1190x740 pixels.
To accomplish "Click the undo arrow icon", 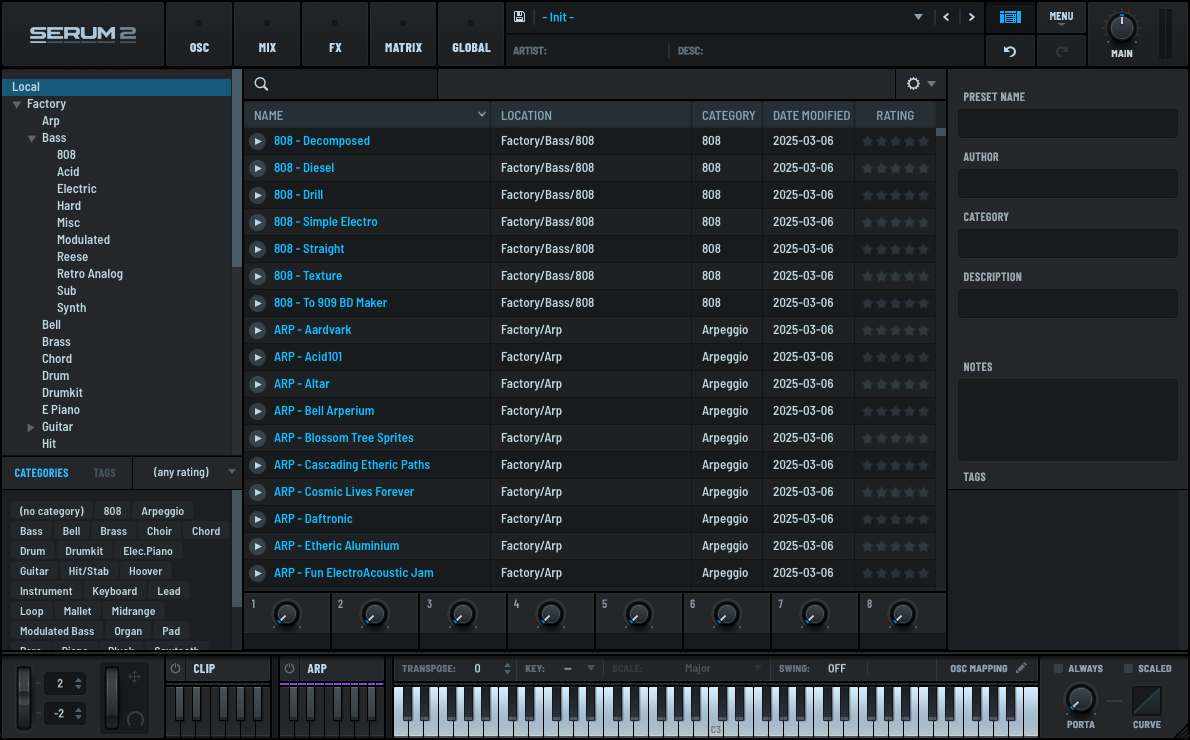I will point(1009,51).
